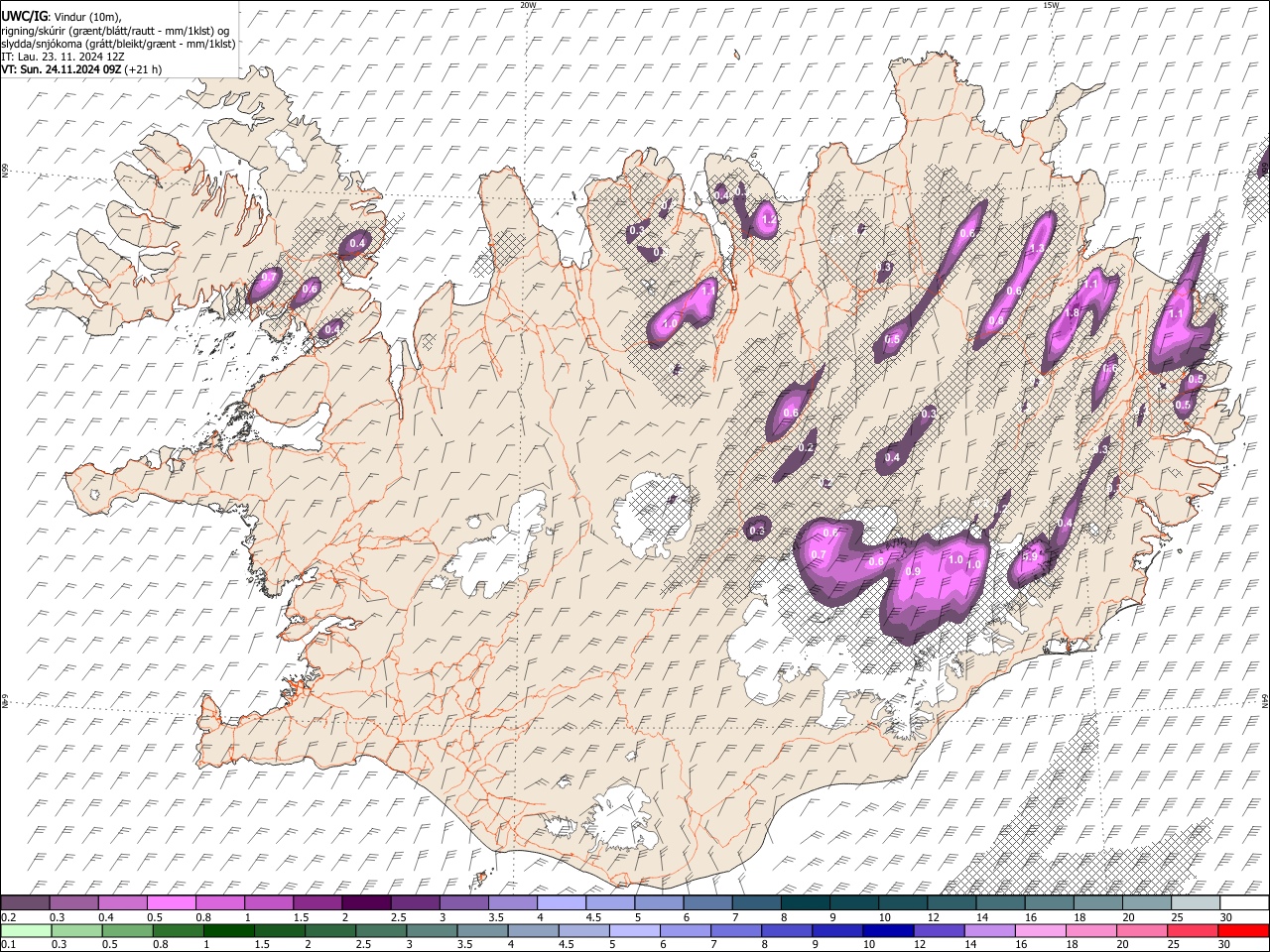Choose the deep blue rain swatch at 10
Image resolution: width=1270 pixels, height=952 pixels.
[888, 930]
